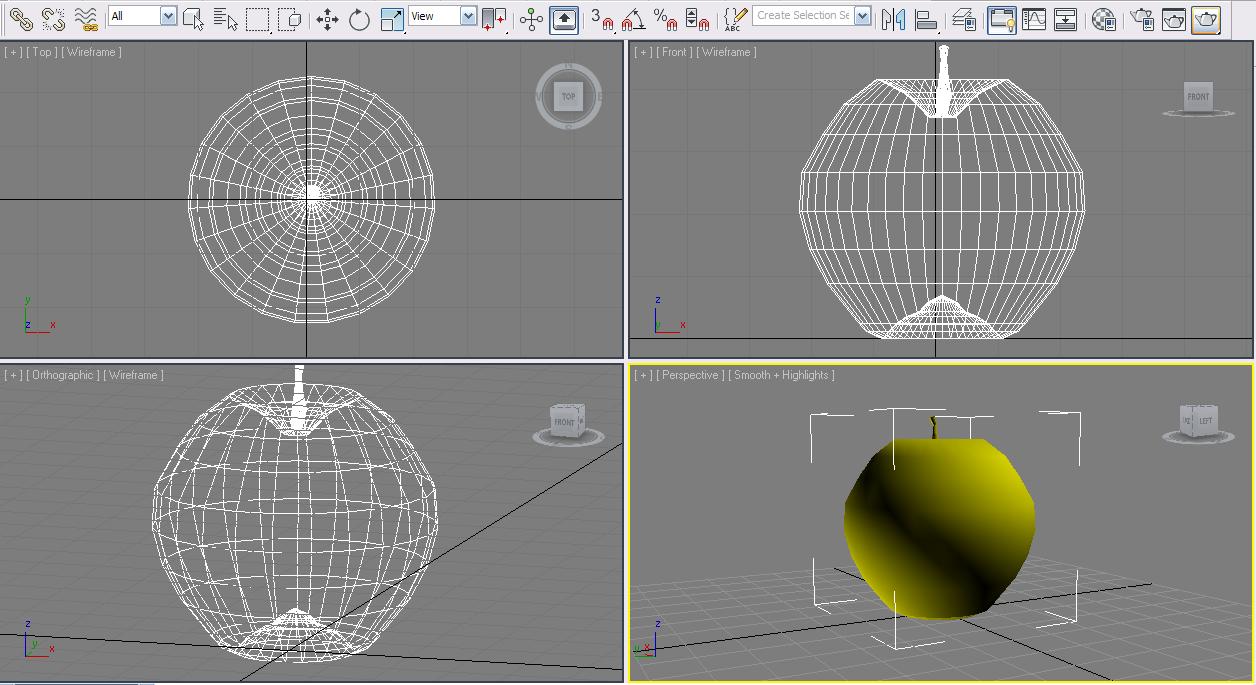
Task: Click inside the Create Selection Set field
Action: [x=800, y=16]
